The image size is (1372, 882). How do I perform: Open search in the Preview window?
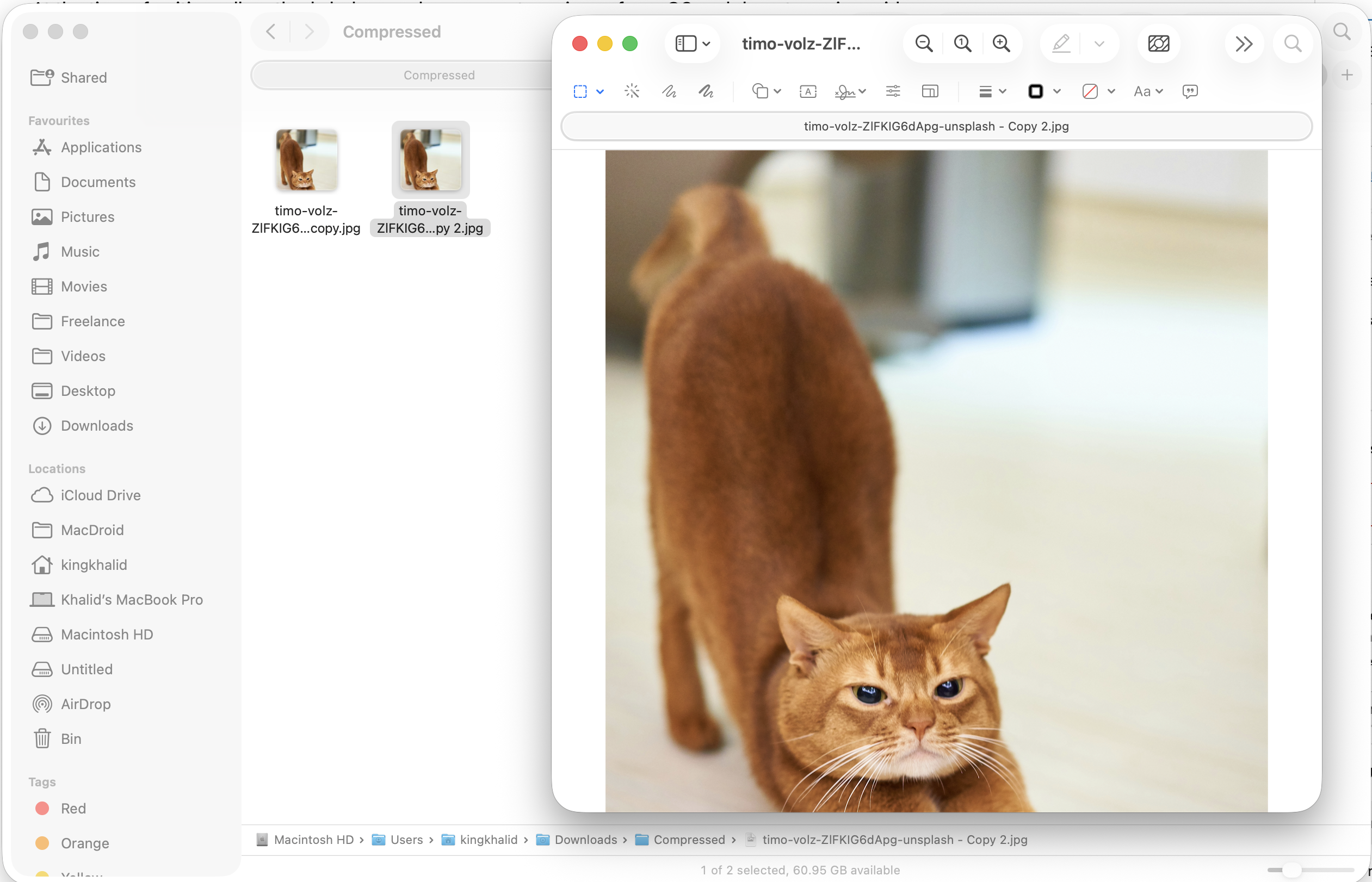click(x=1293, y=44)
